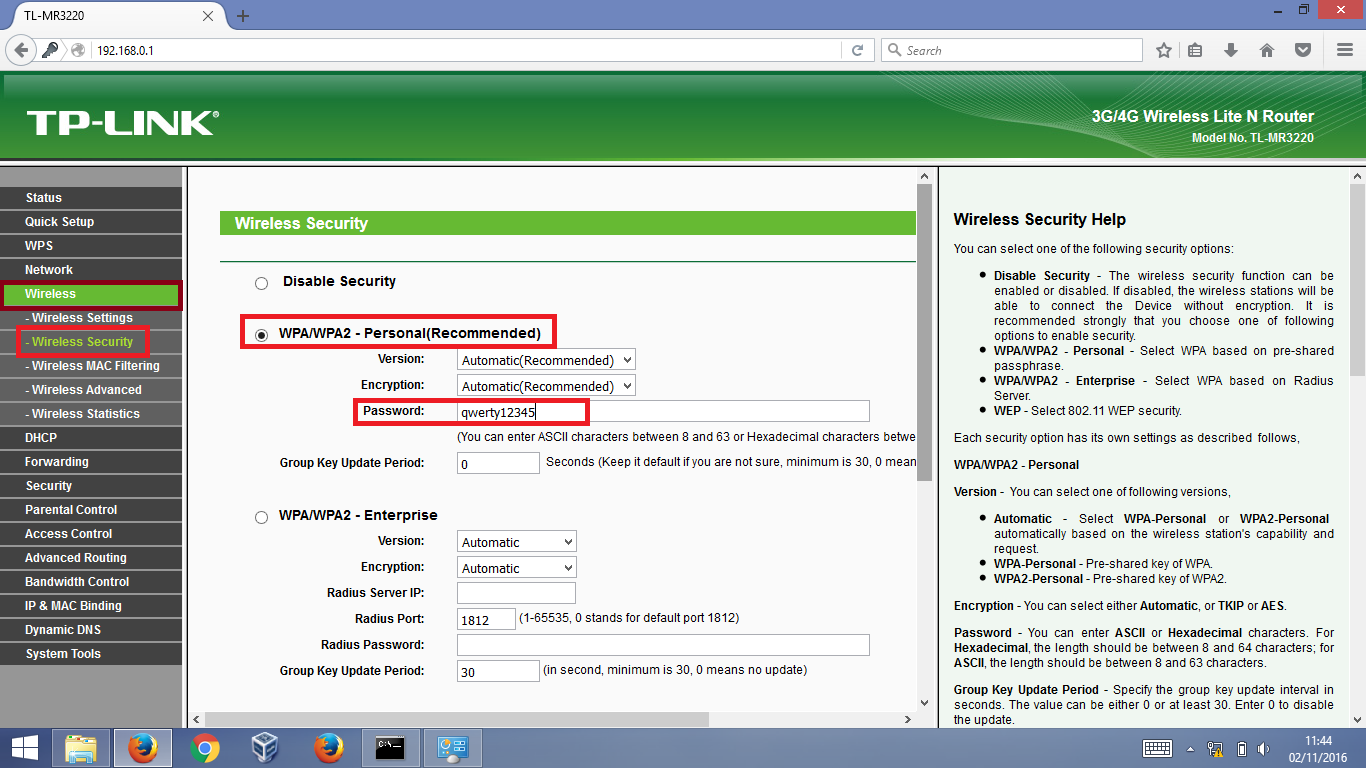Open the Network menu item
This screenshot has width=1366, height=768.
point(91,270)
